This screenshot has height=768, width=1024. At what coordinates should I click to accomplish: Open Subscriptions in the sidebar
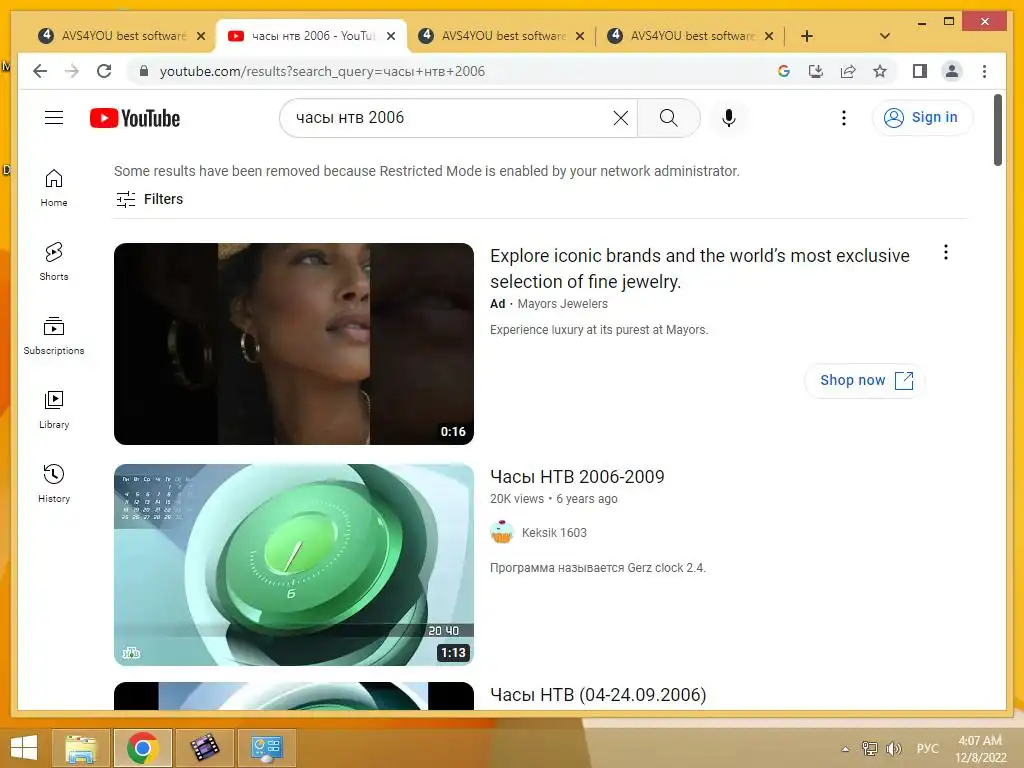(x=54, y=336)
